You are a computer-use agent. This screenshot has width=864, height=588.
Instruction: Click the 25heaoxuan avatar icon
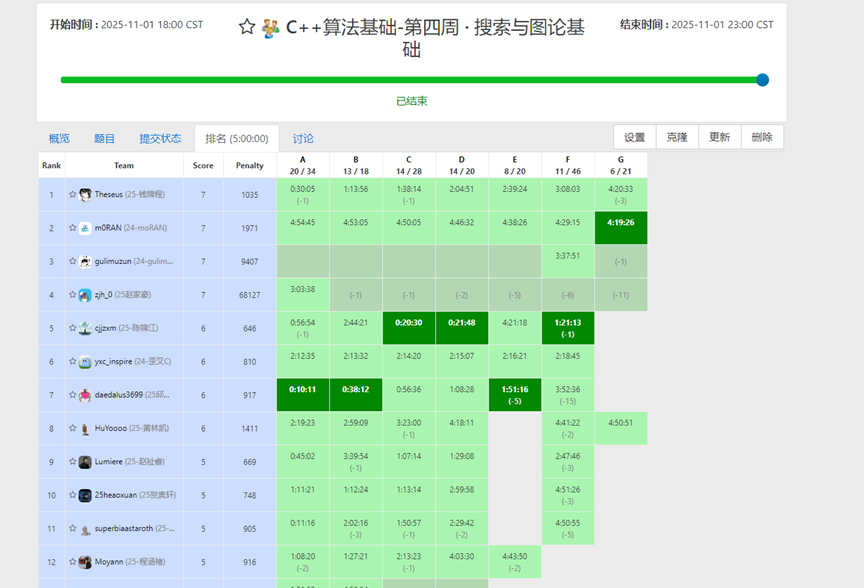tap(86, 495)
